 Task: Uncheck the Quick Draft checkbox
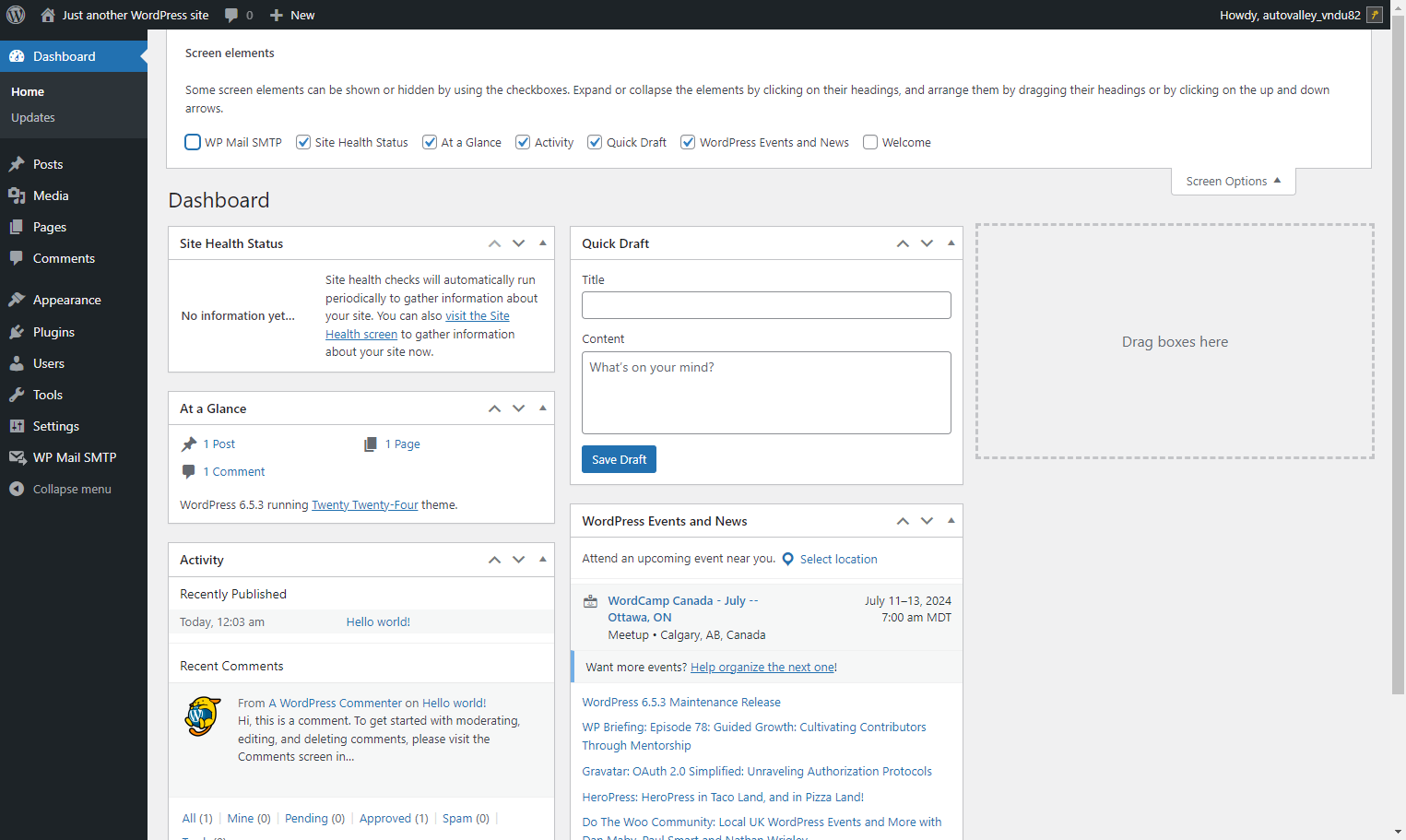tap(595, 142)
